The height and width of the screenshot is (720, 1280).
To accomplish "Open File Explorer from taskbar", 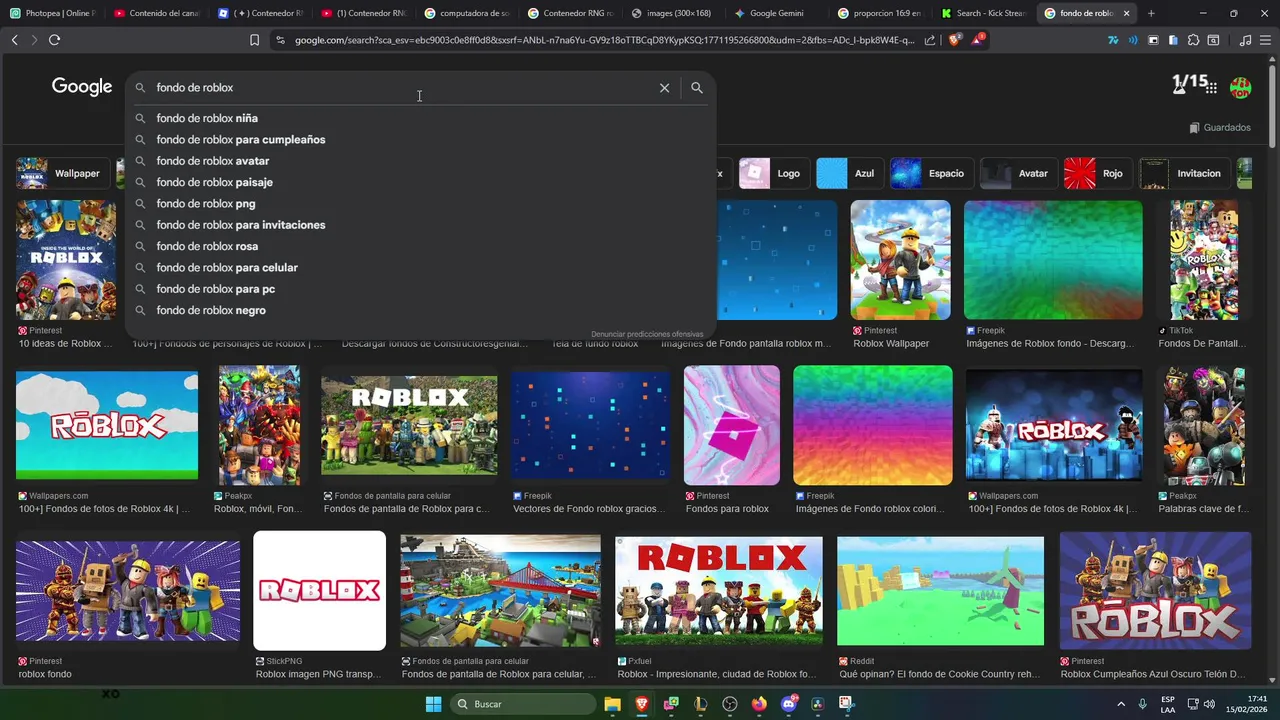I will point(612,704).
